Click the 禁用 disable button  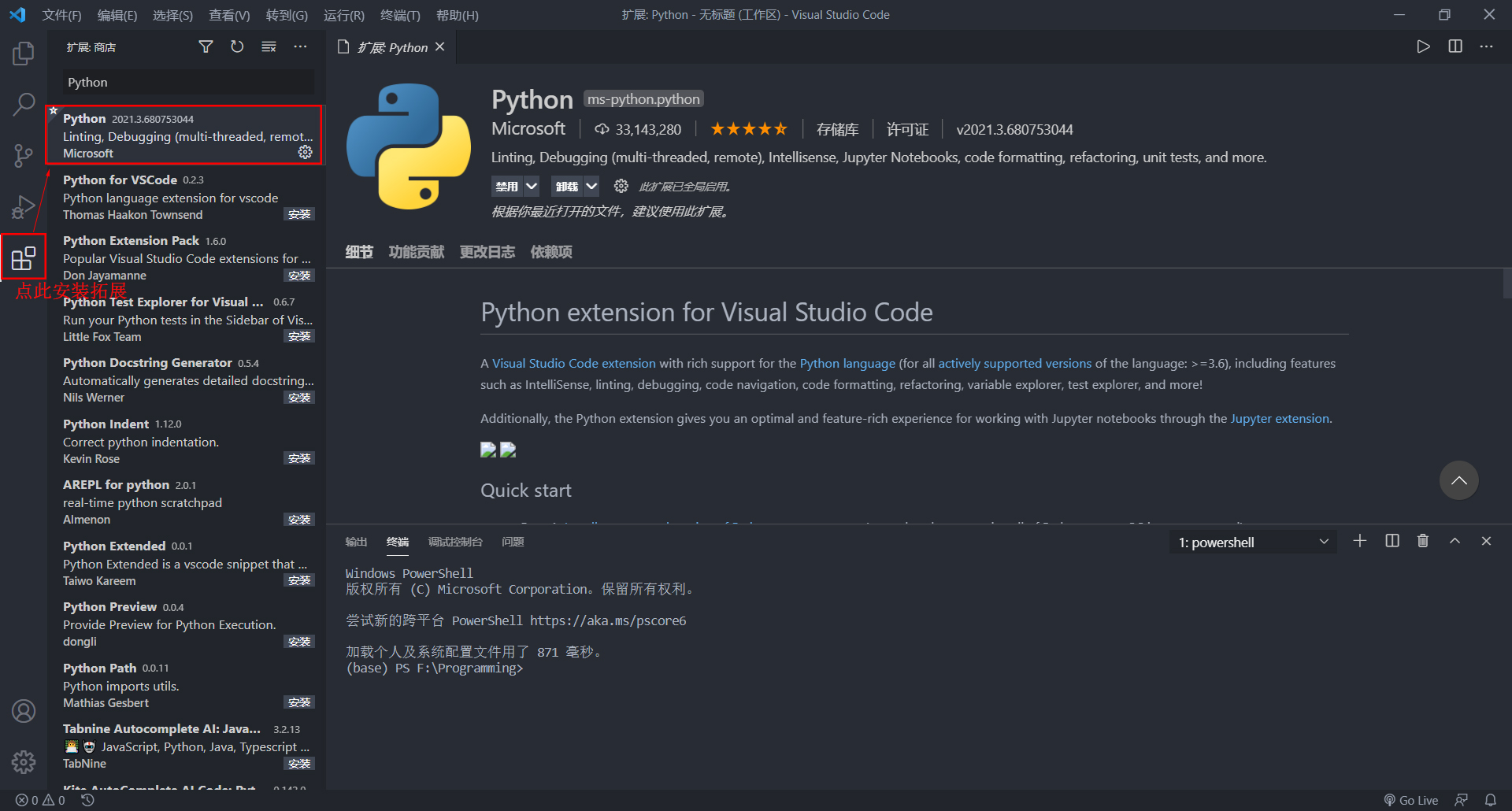(507, 186)
